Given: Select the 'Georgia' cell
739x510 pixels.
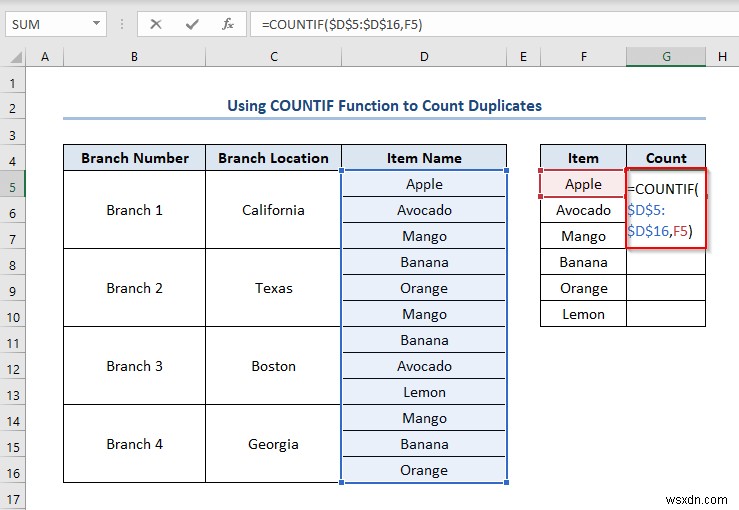Looking at the screenshot, I should (x=273, y=444).
